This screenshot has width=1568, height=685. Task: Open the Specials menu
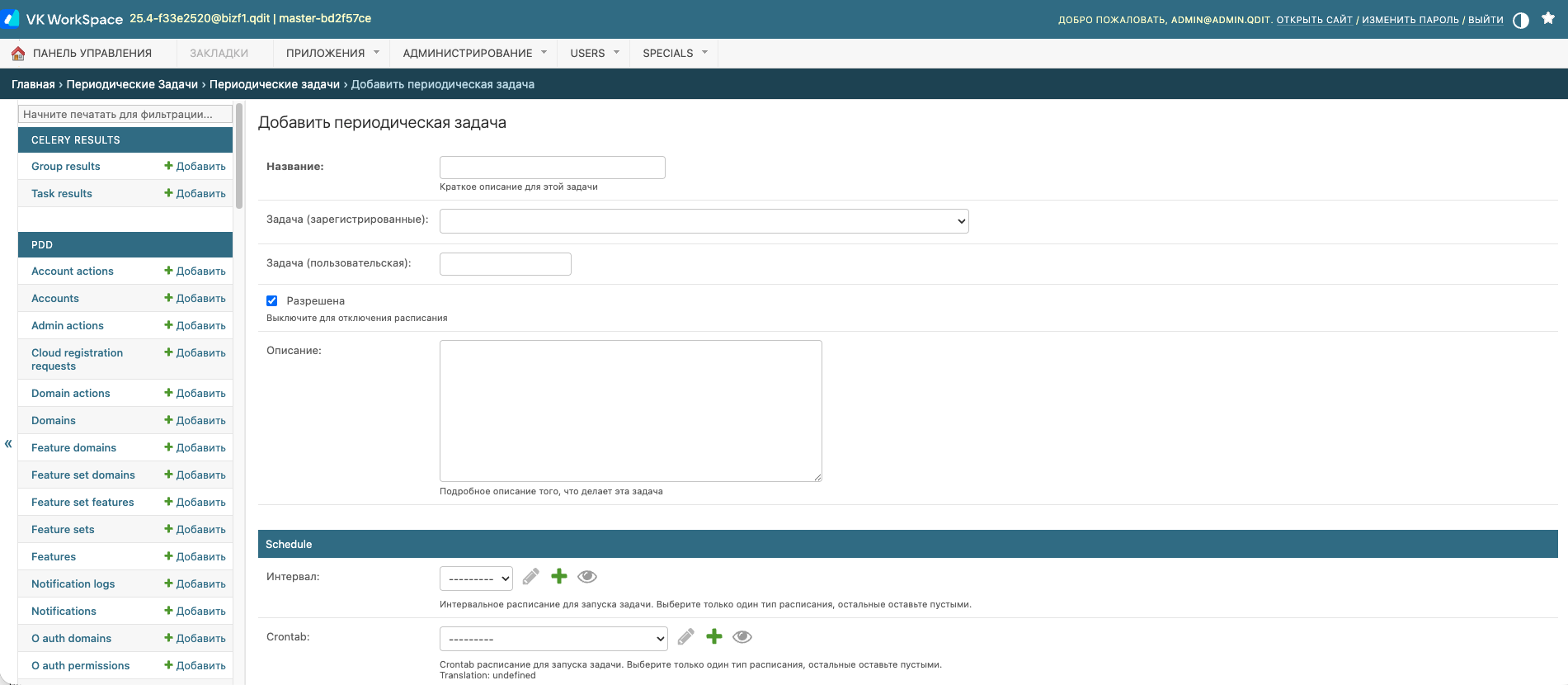tap(675, 54)
